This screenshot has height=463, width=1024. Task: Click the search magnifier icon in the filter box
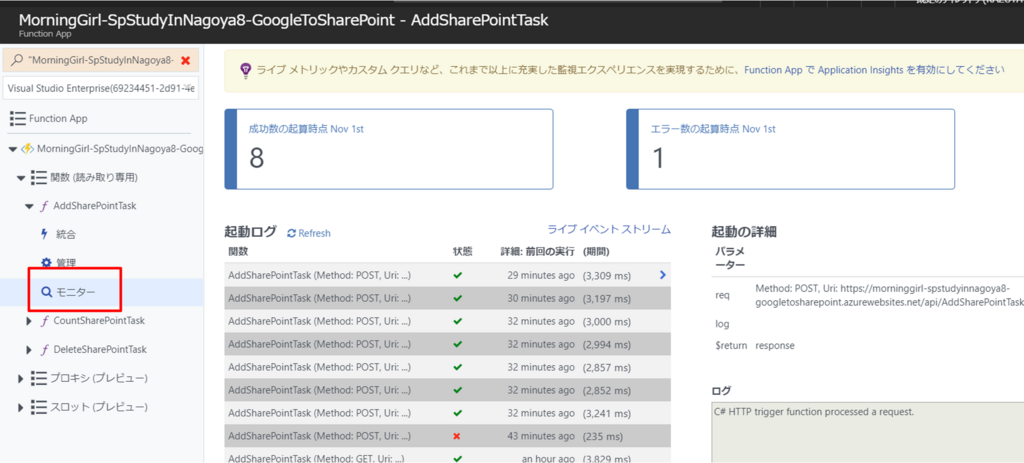(x=18, y=60)
